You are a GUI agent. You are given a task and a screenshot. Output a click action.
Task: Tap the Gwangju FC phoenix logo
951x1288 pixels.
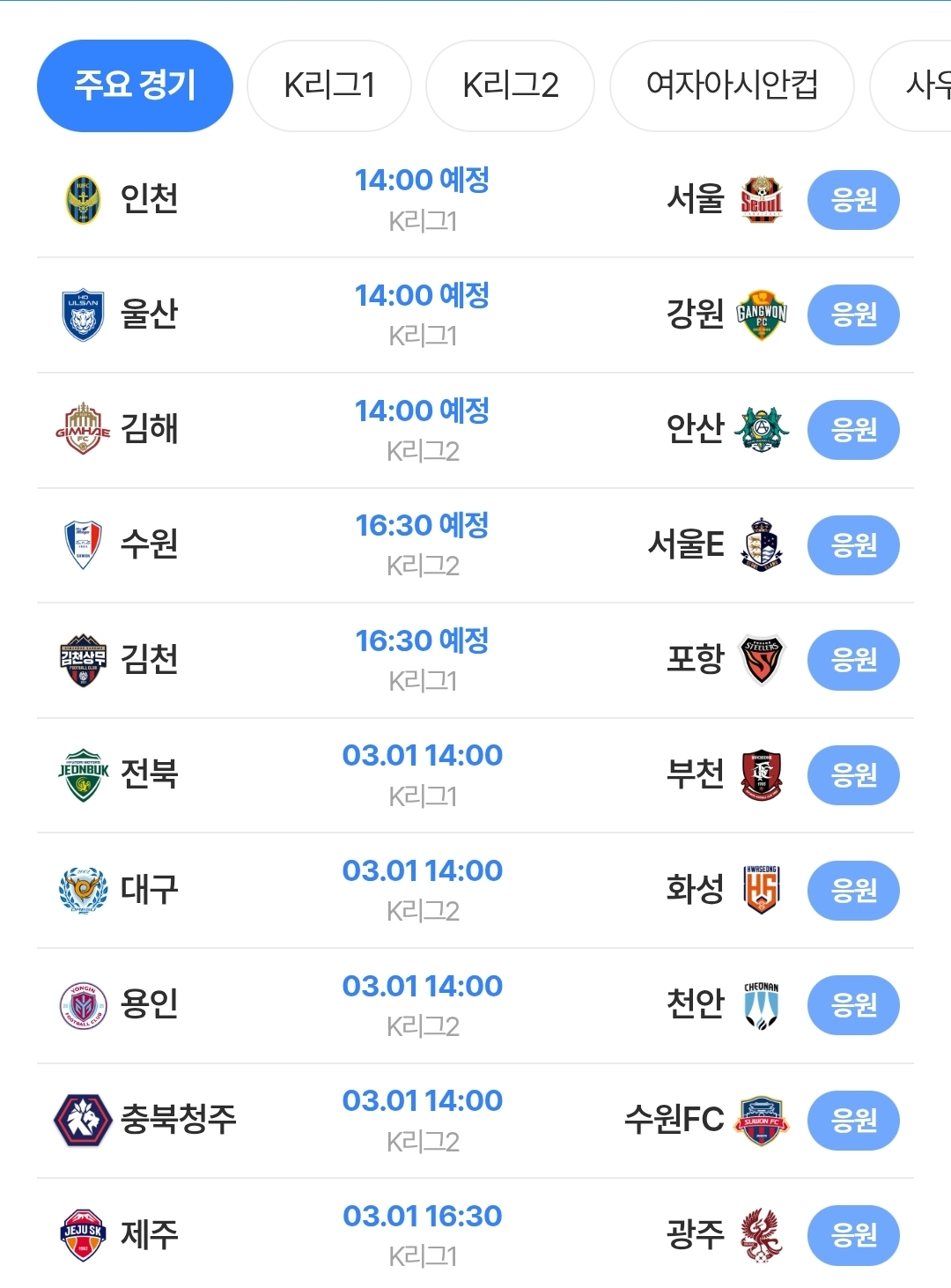point(762,1235)
